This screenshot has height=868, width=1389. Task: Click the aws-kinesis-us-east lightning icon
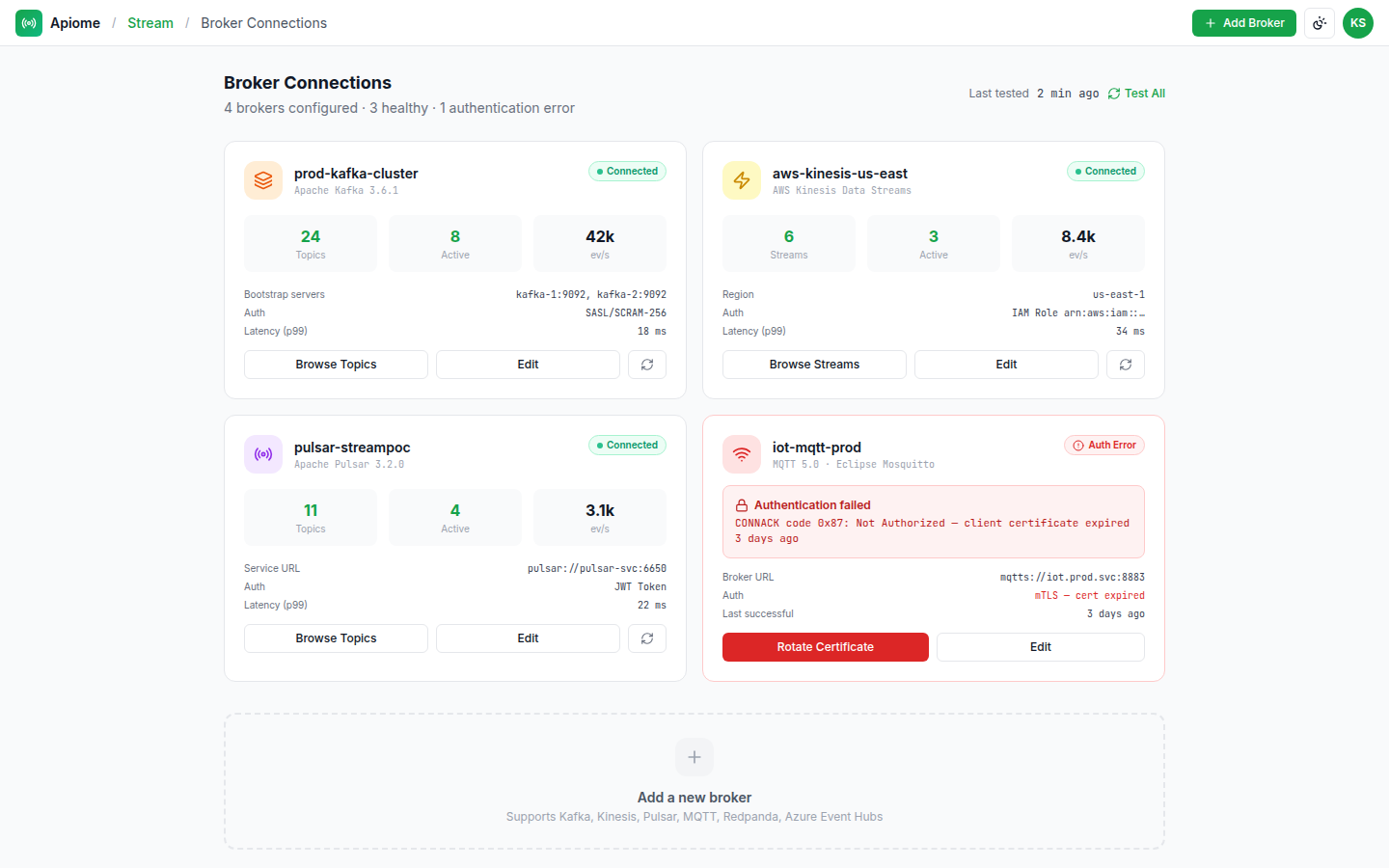(x=742, y=180)
